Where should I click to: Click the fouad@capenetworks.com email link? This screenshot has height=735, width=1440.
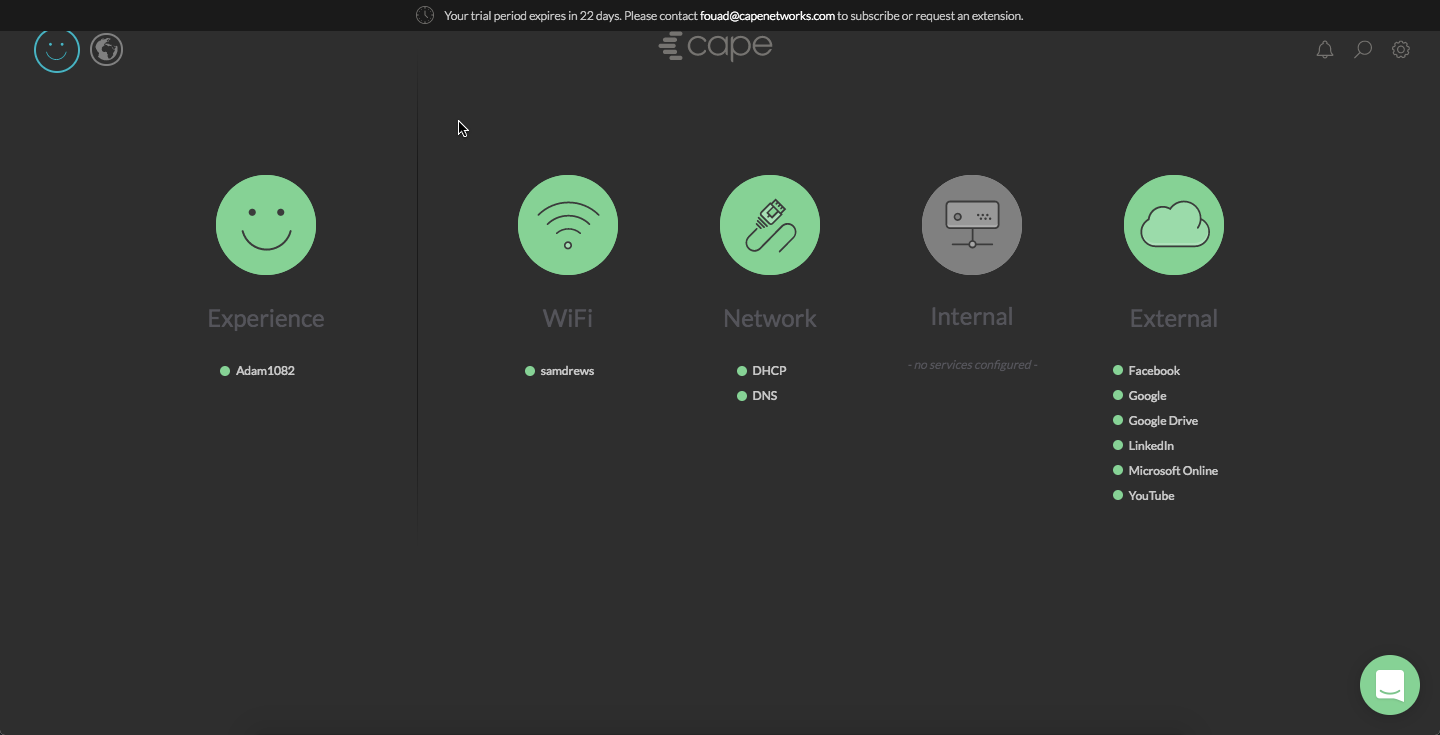pos(766,16)
